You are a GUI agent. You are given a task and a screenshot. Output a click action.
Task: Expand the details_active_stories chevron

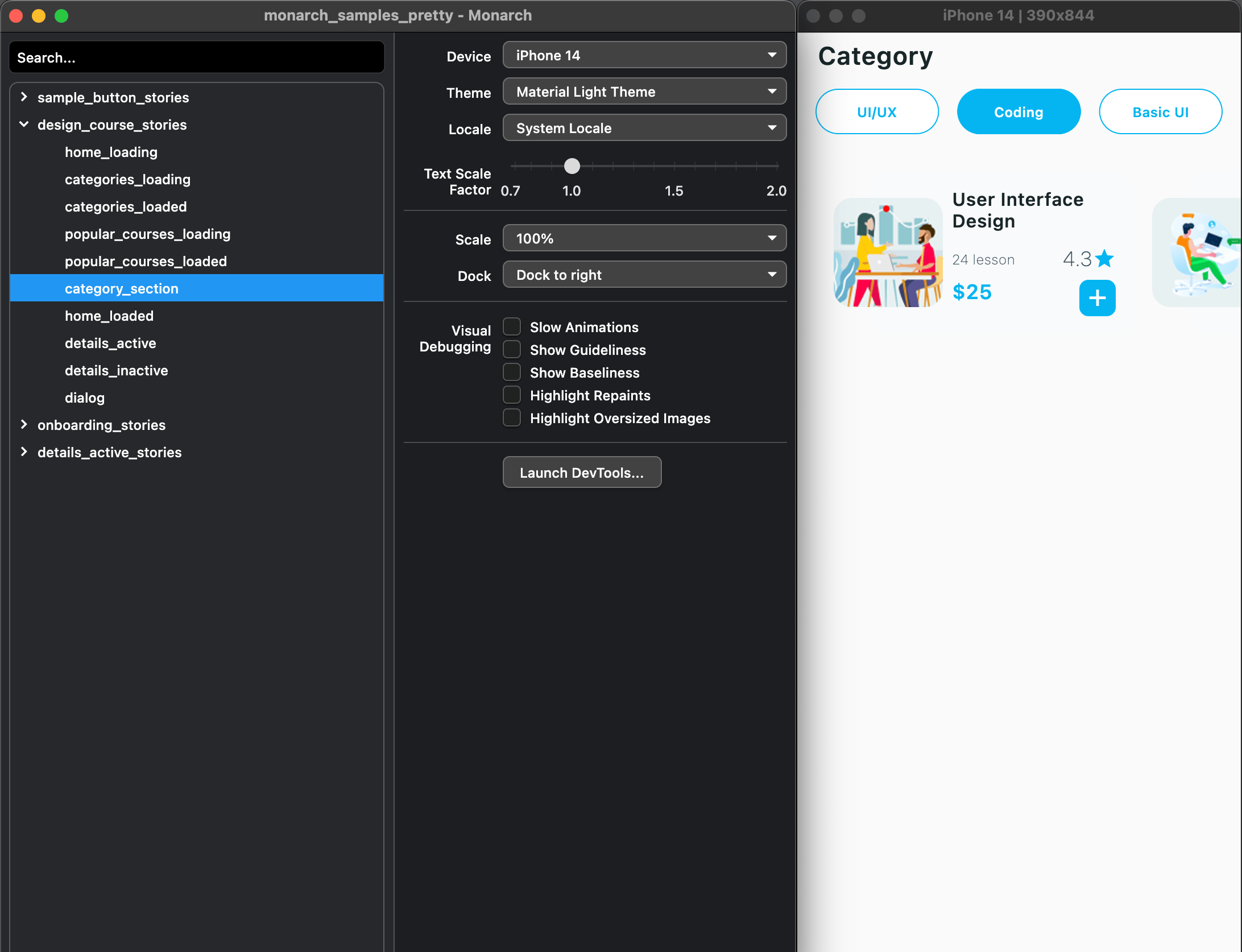pyautogui.click(x=24, y=452)
